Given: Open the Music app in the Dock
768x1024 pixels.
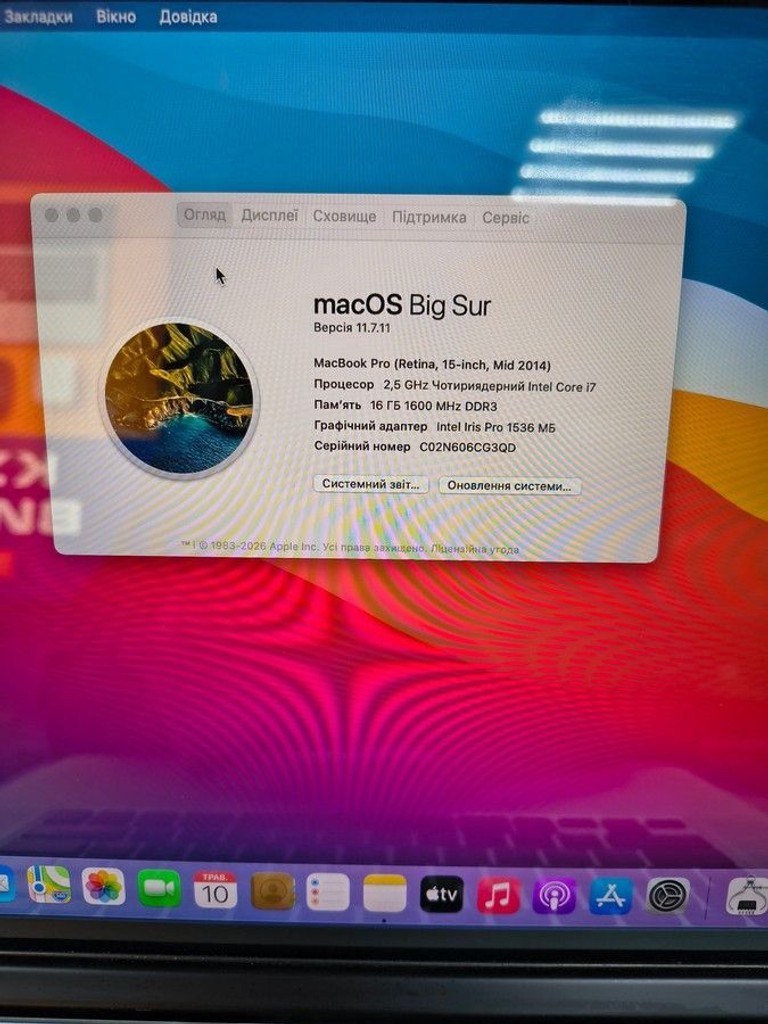Looking at the screenshot, I should pos(498,895).
